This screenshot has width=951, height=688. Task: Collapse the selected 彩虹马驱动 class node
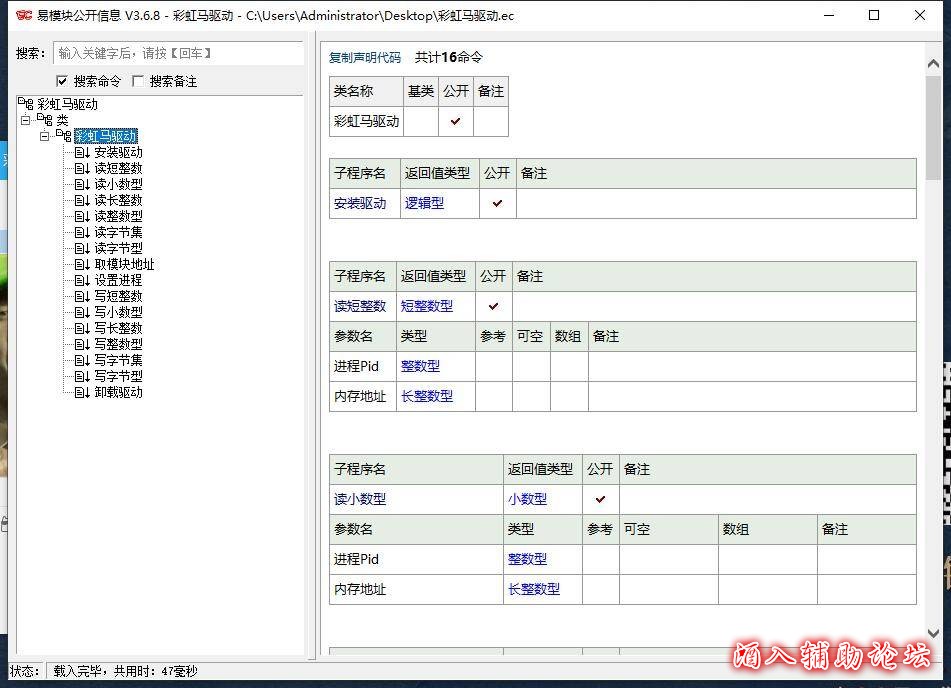click(45, 136)
